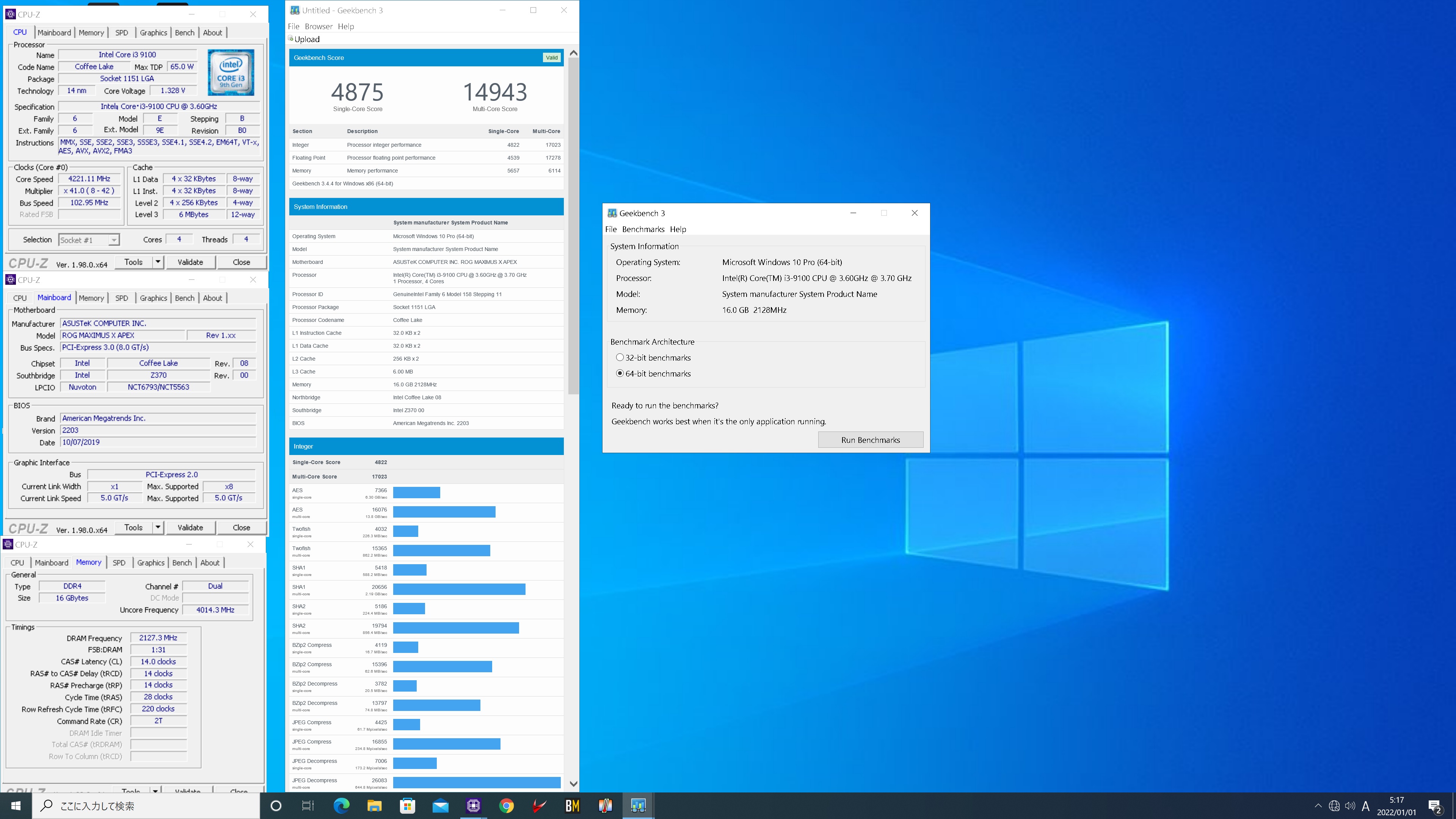Open the notification action center icon
The image size is (1456, 819).
pyautogui.click(x=1435, y=806)
